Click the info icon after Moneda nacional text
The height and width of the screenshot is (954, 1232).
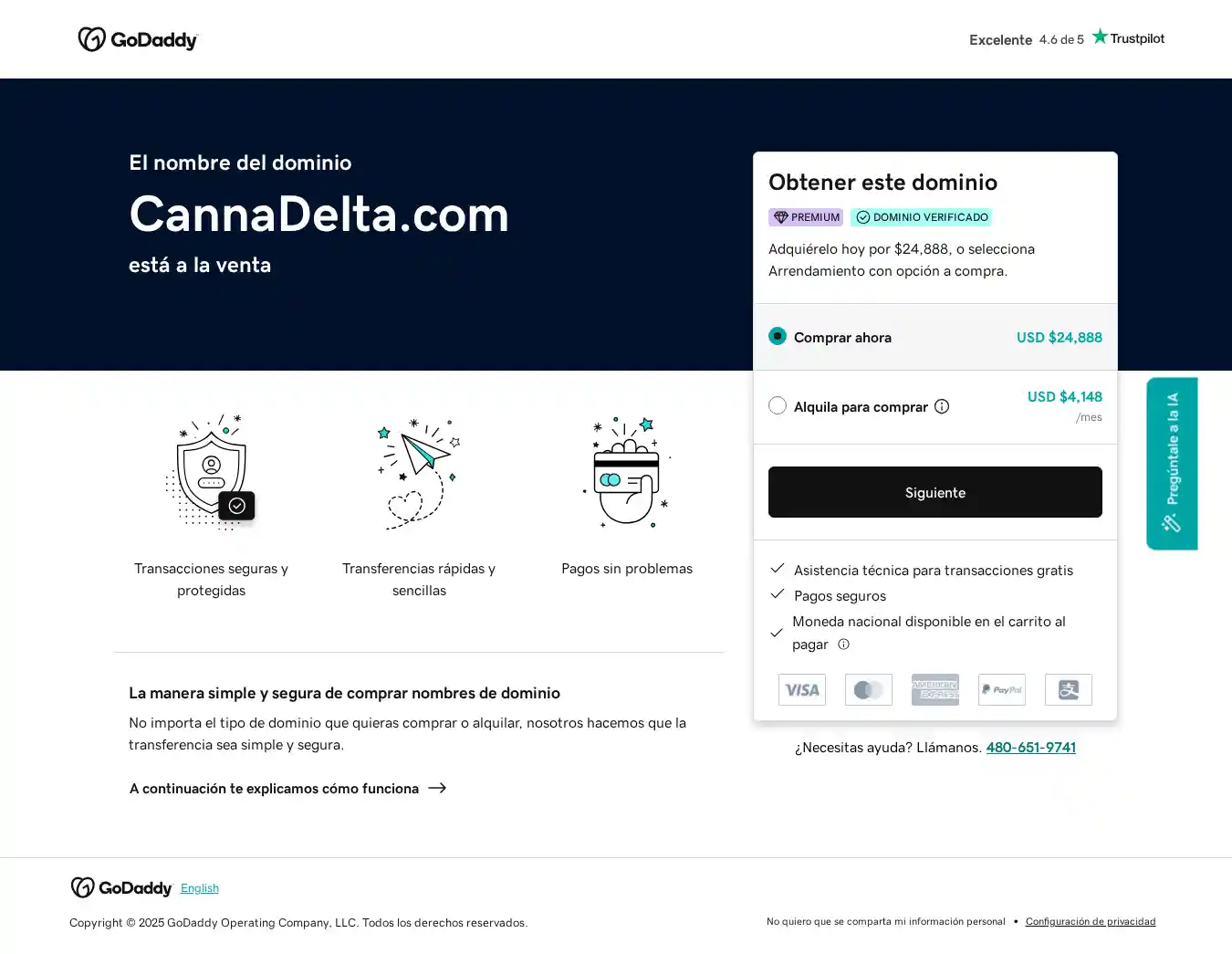point(844,645)
